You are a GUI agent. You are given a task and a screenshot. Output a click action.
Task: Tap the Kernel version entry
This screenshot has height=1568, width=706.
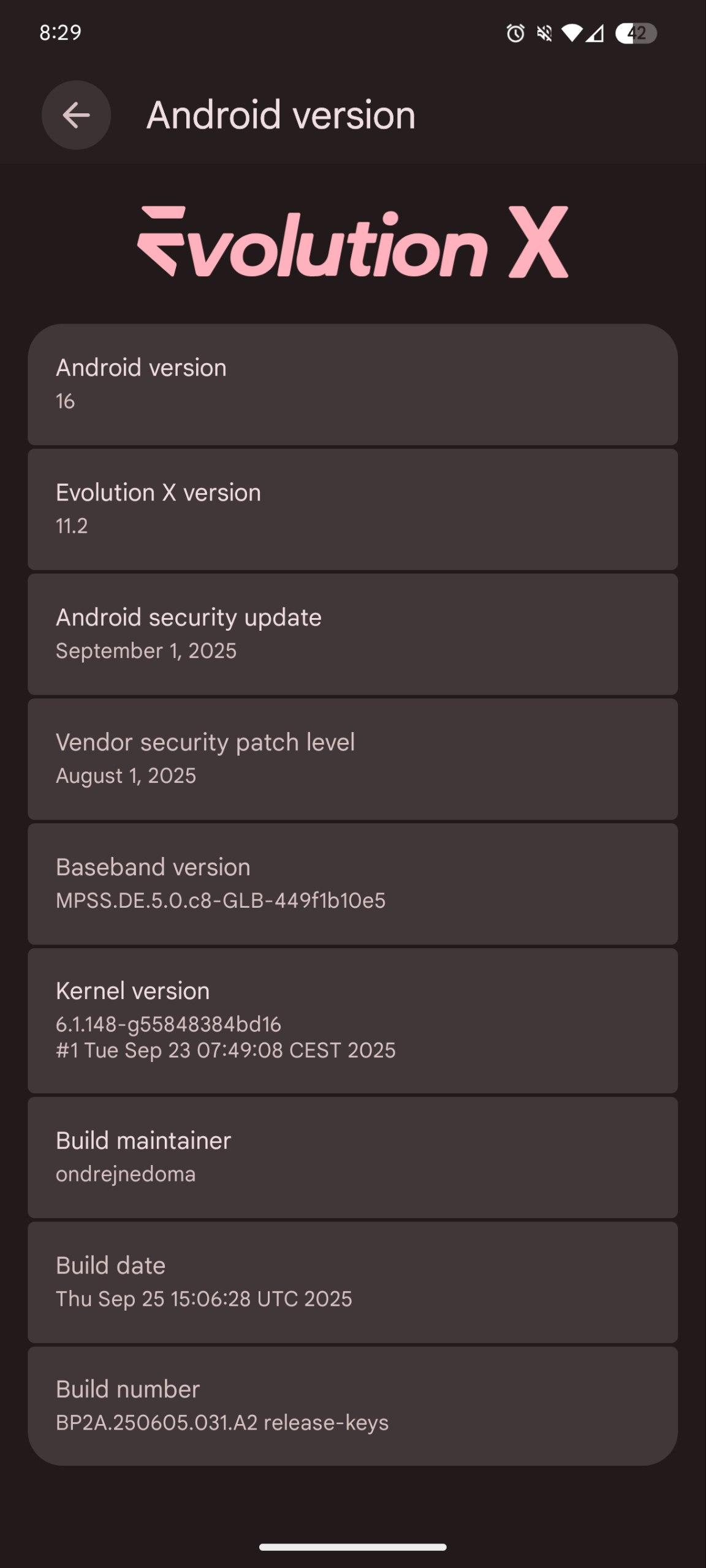(x=352, y=1020)
